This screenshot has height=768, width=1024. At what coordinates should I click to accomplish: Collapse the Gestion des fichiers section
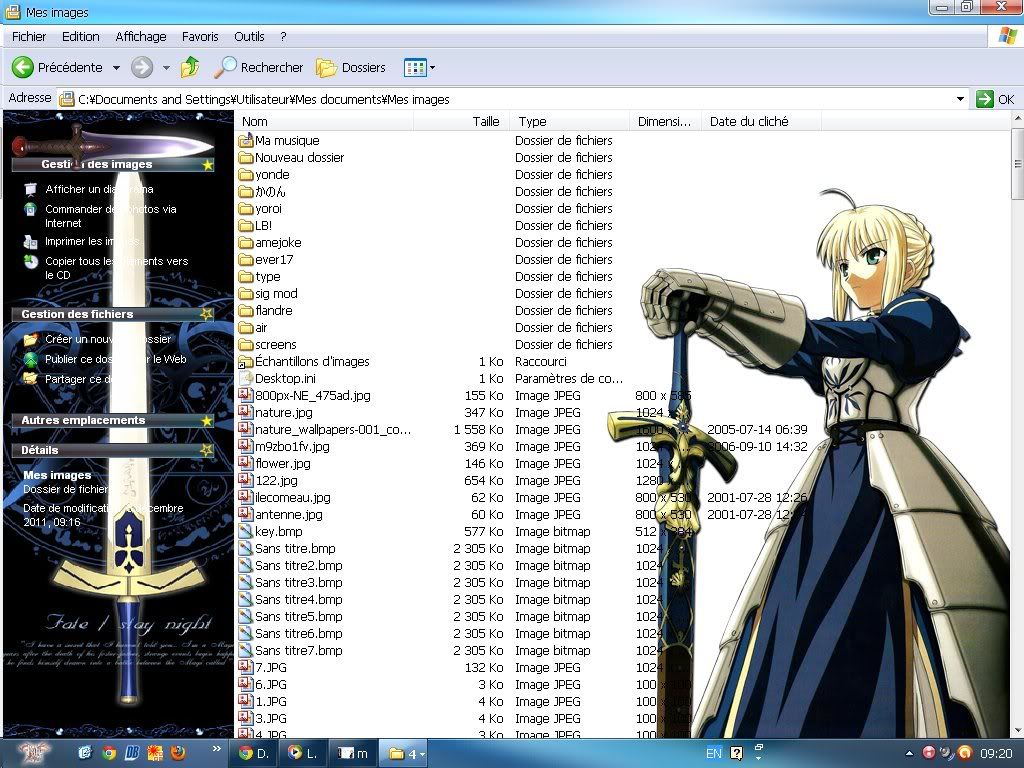point(207,314)
